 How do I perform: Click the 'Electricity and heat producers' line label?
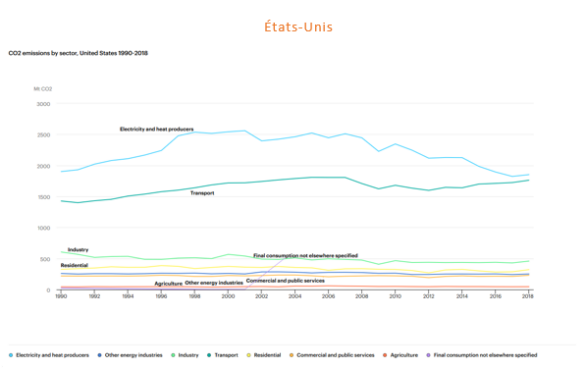click(157, 129)
